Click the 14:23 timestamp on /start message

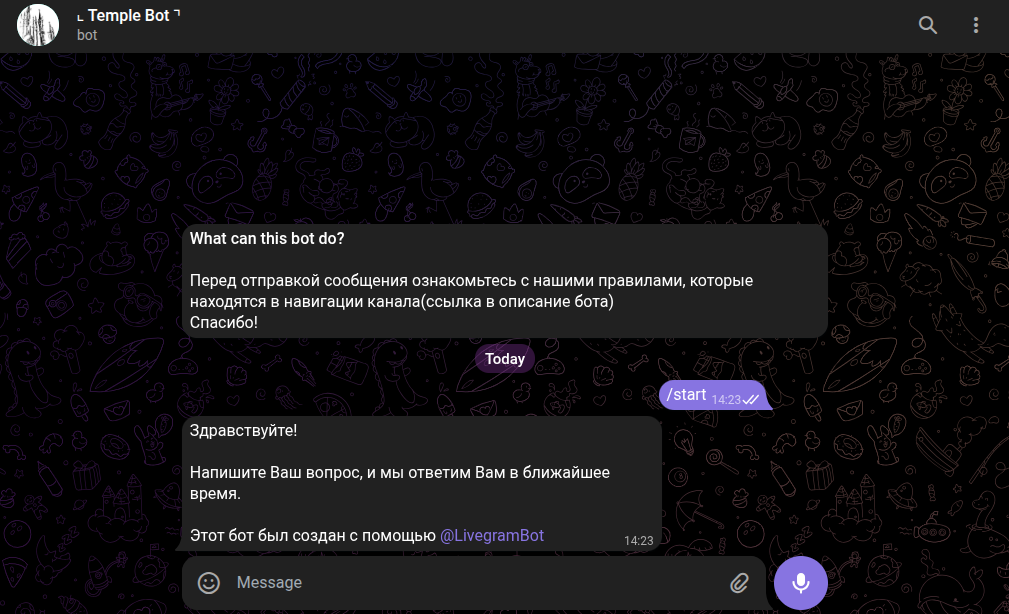click(725, 399)
